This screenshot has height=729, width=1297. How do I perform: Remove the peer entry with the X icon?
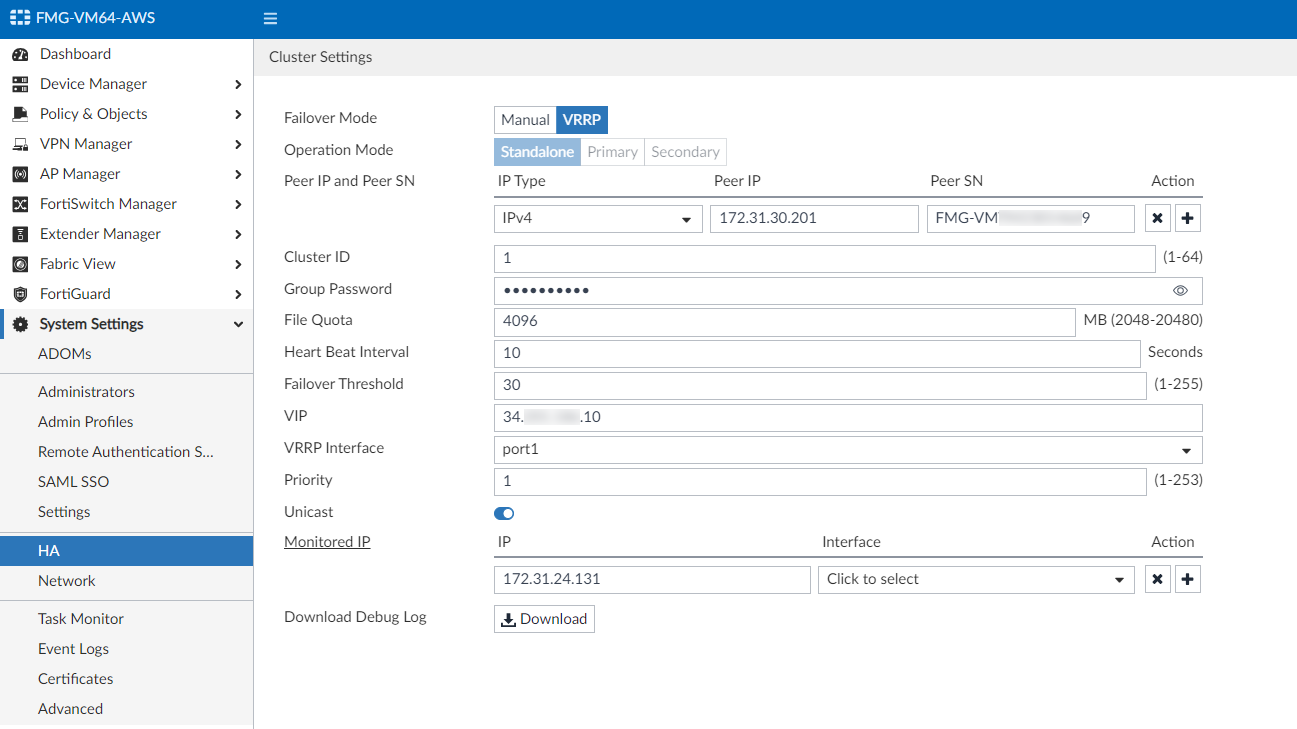tap(1157, 217)
